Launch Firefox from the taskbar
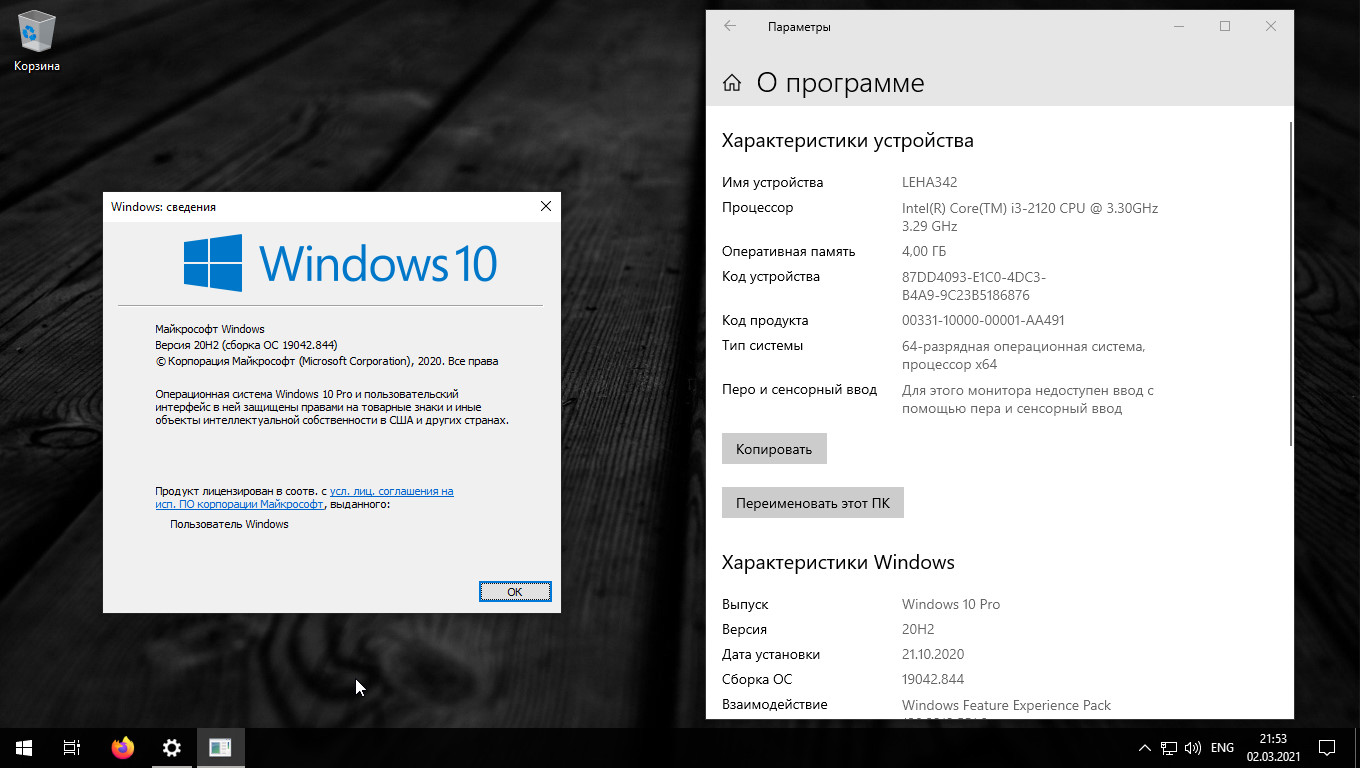The image size is (1360, 768). [123, 747]
